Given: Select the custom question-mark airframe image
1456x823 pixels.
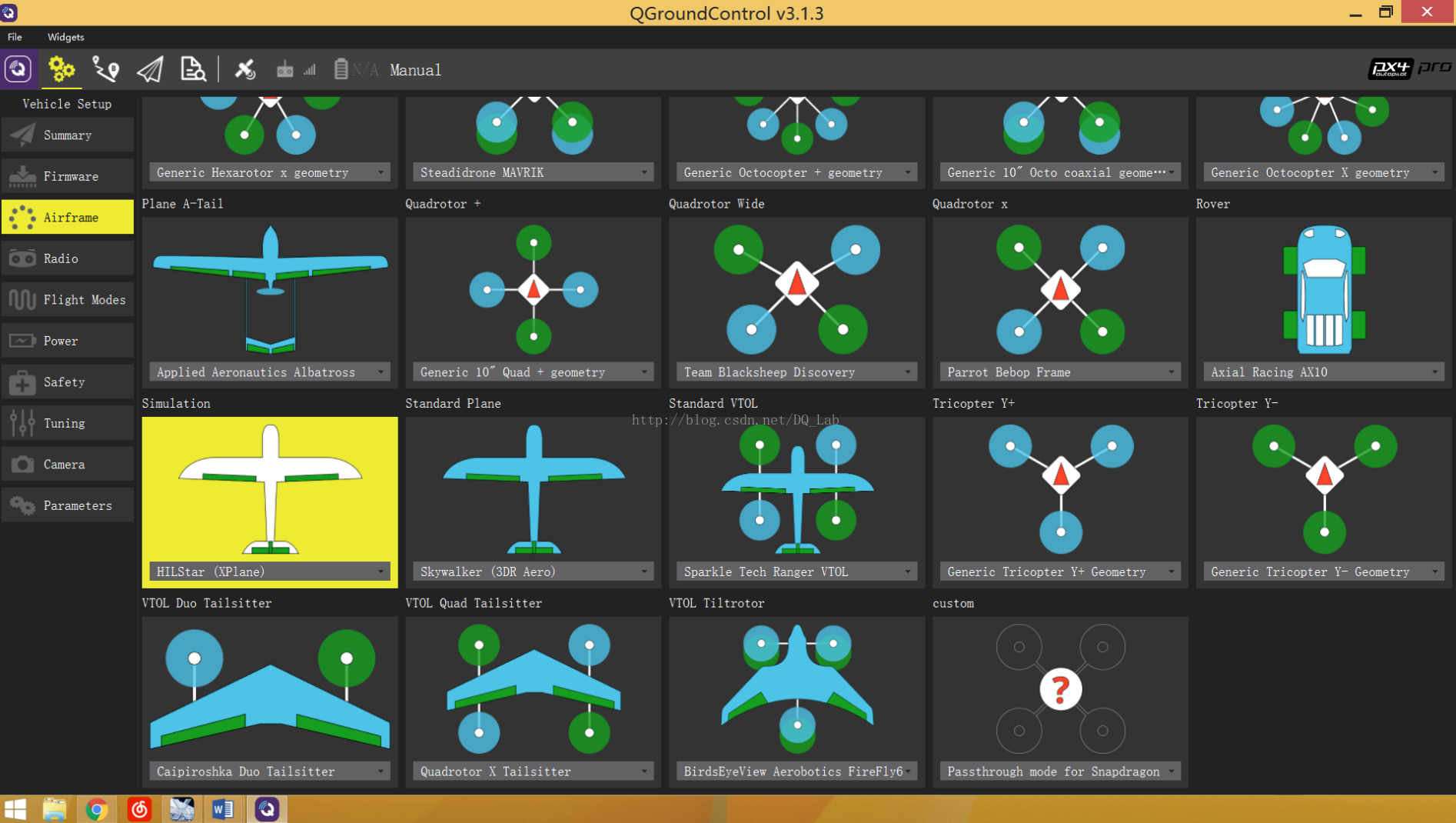Looking at the screenshot, I should click(x=1061, y=689).
